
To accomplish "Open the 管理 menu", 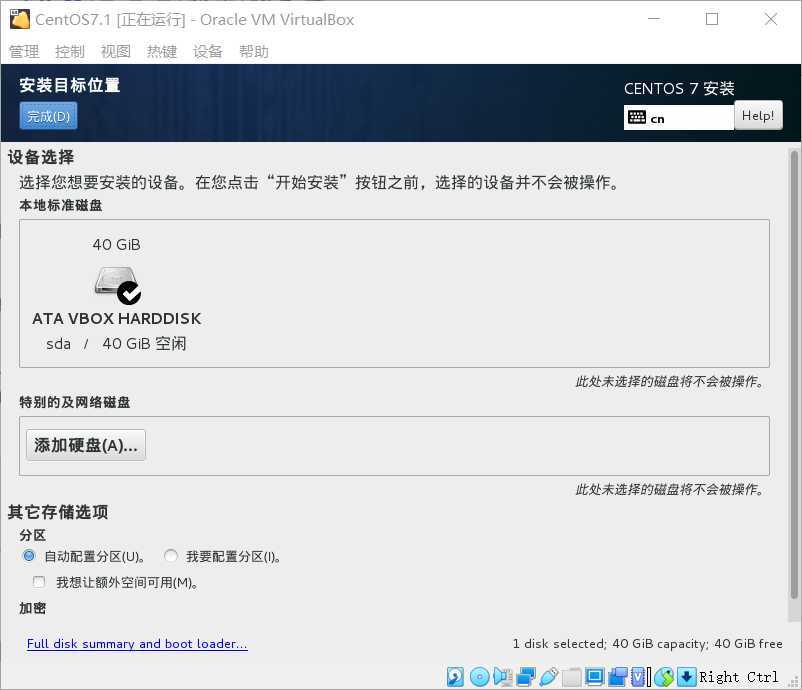I will click(24, 51).
